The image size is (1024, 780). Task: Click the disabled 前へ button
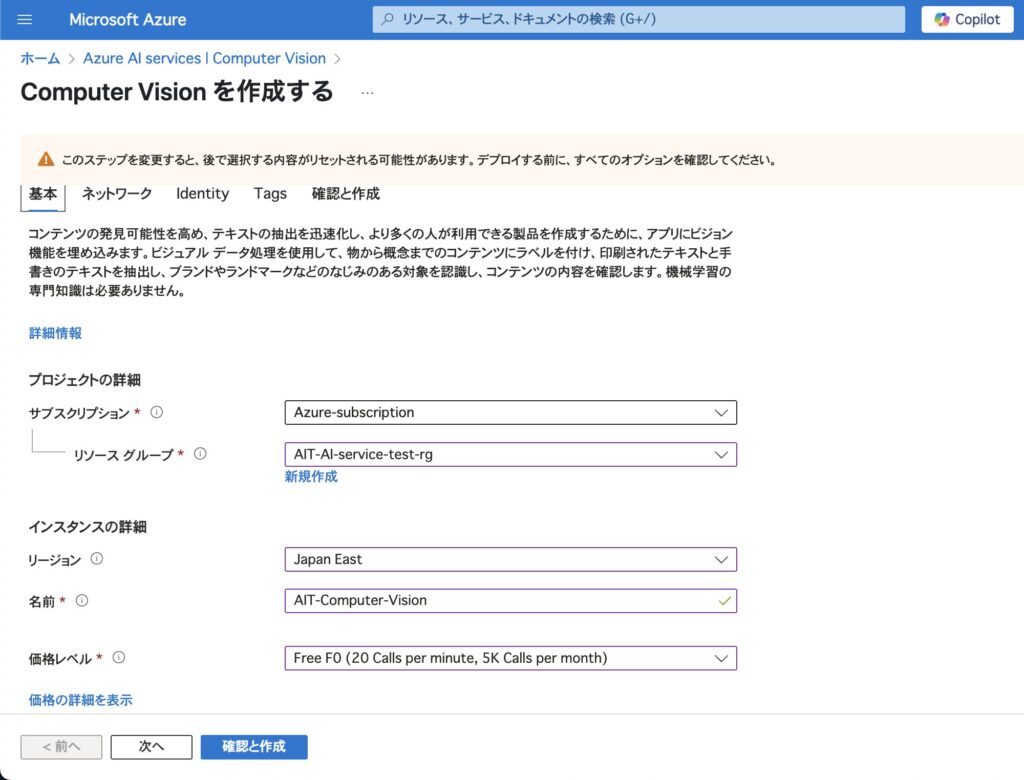[61, 747]
